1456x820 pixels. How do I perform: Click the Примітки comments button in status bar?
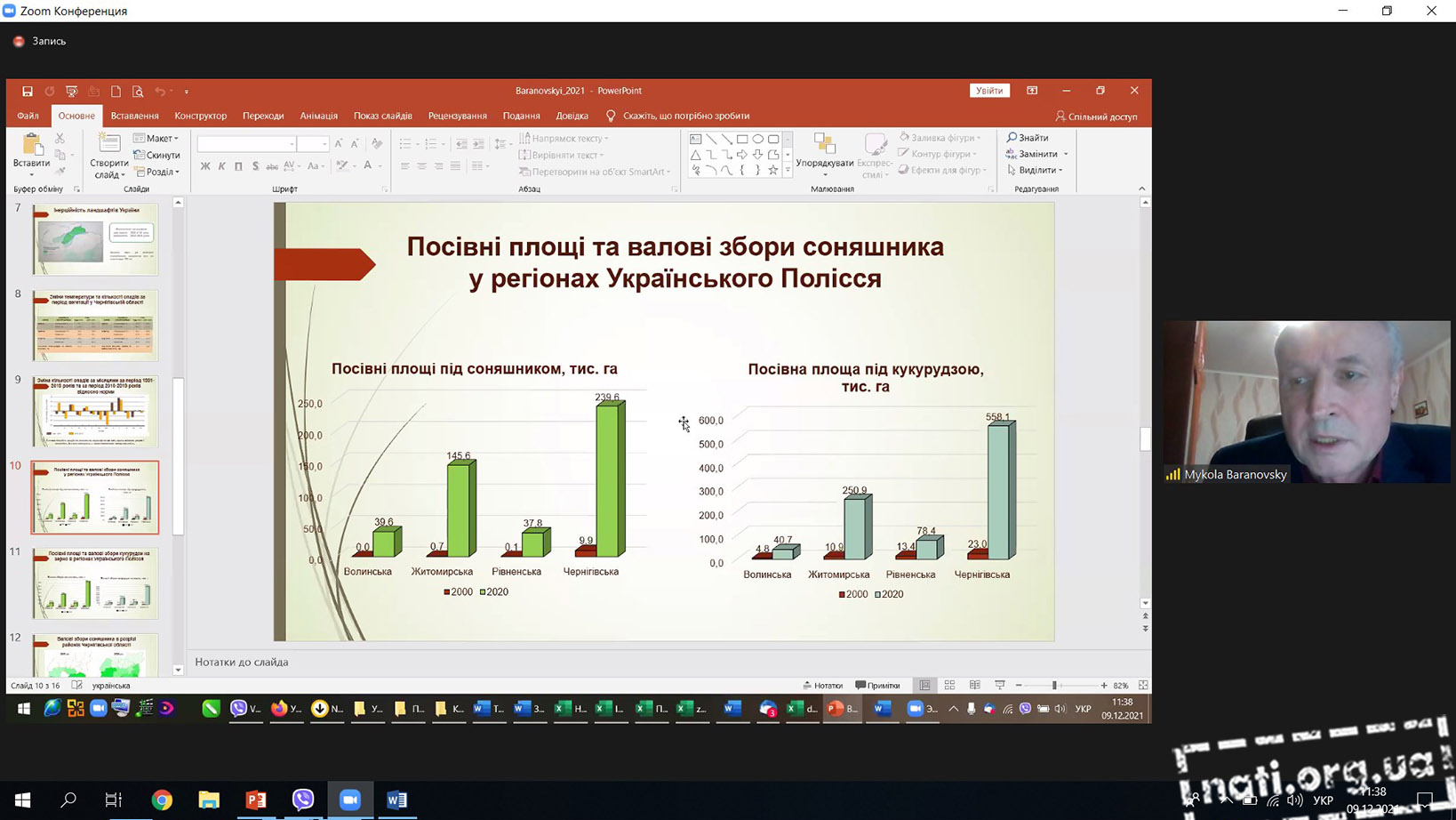pos(877,686)
